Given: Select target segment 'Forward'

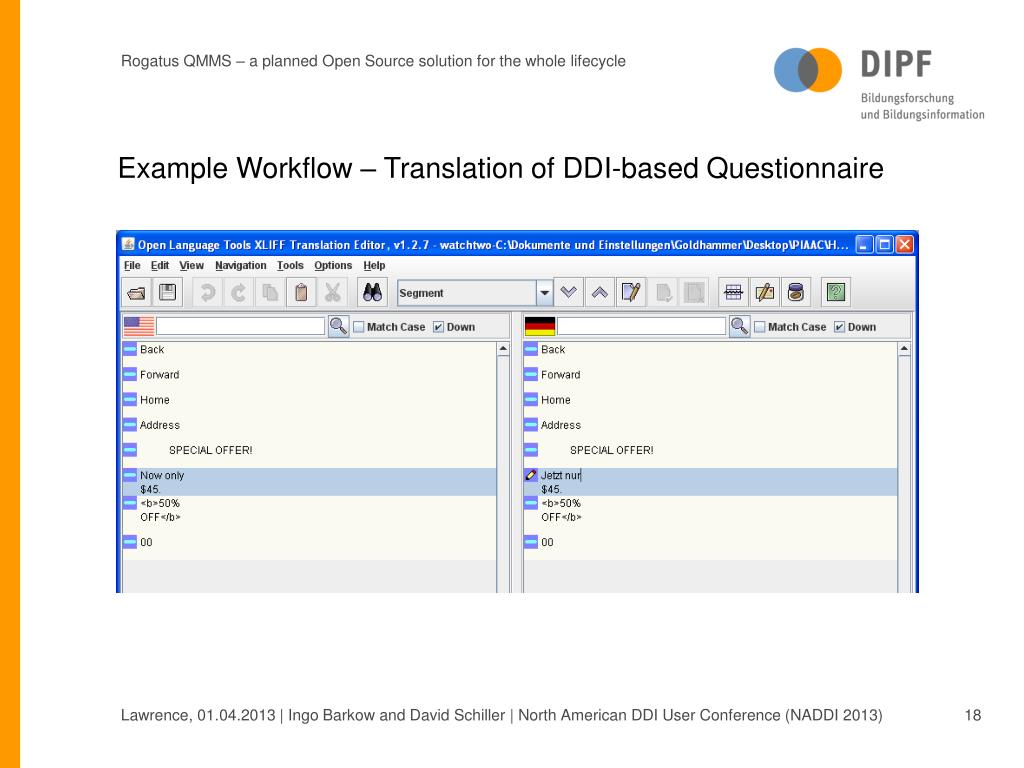Looking at the screenshot, I should coord(560,375).
